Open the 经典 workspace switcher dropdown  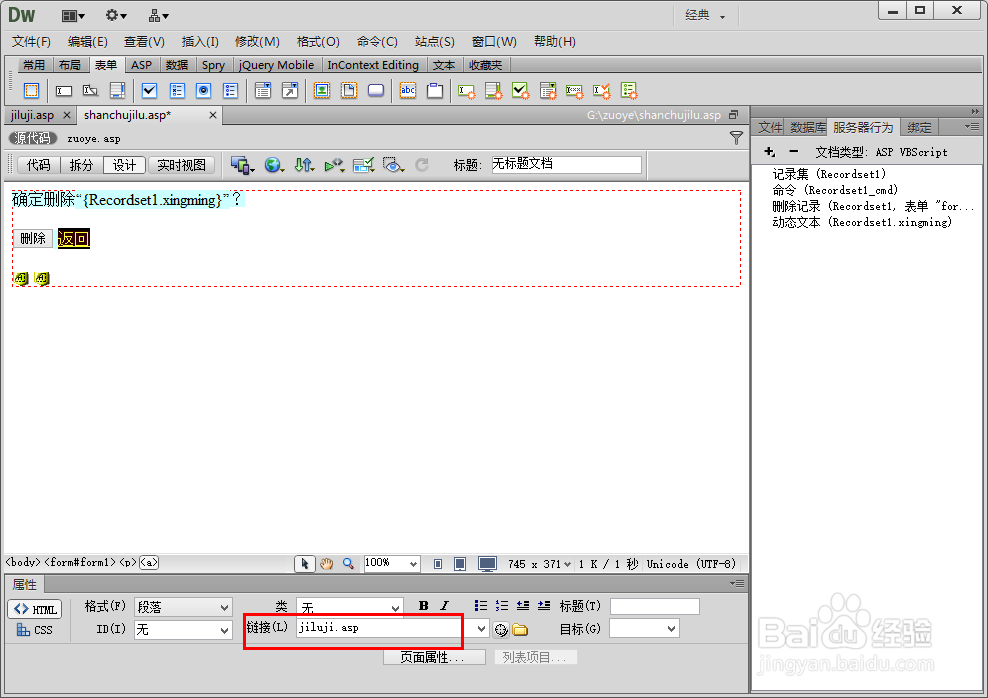(705, 16)
